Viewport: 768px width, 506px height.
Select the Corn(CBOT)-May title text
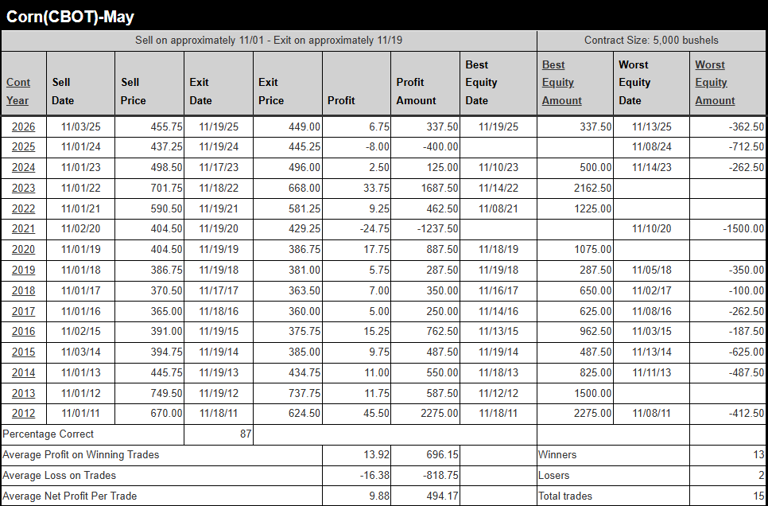click(70, 17)
